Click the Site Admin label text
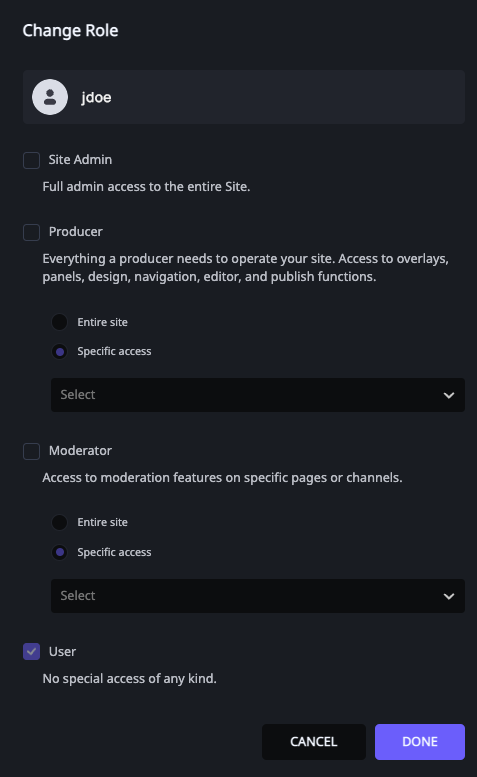This screenshot has width=477, height=777. [80, 160]
